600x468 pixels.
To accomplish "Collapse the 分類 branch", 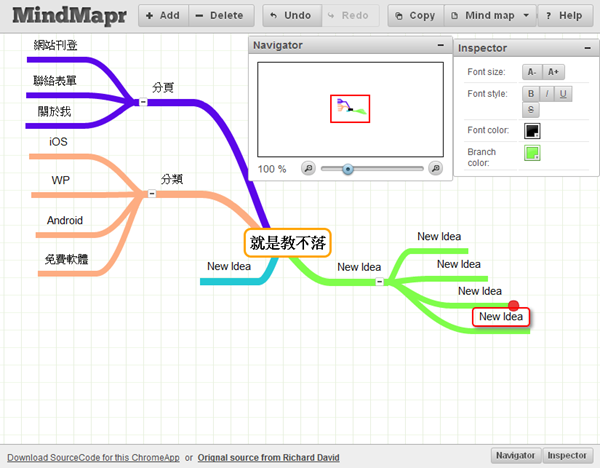I will (x=152, y=194).
